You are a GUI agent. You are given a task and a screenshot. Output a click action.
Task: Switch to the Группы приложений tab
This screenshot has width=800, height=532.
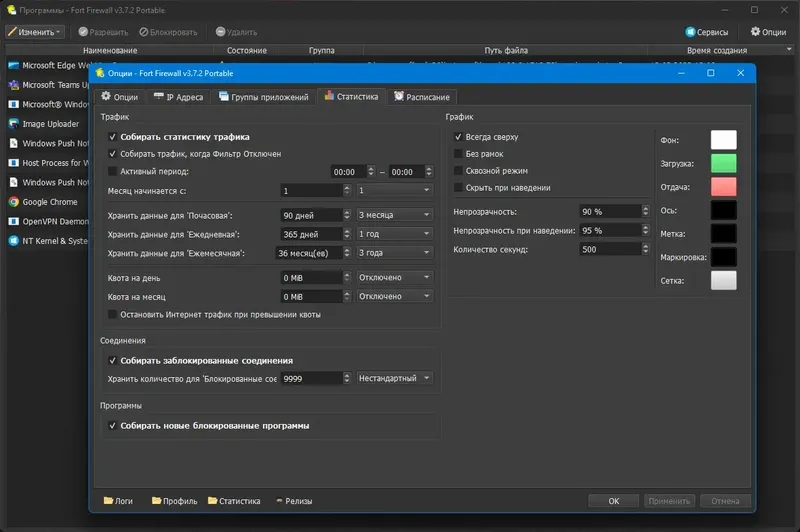point(263,97)
